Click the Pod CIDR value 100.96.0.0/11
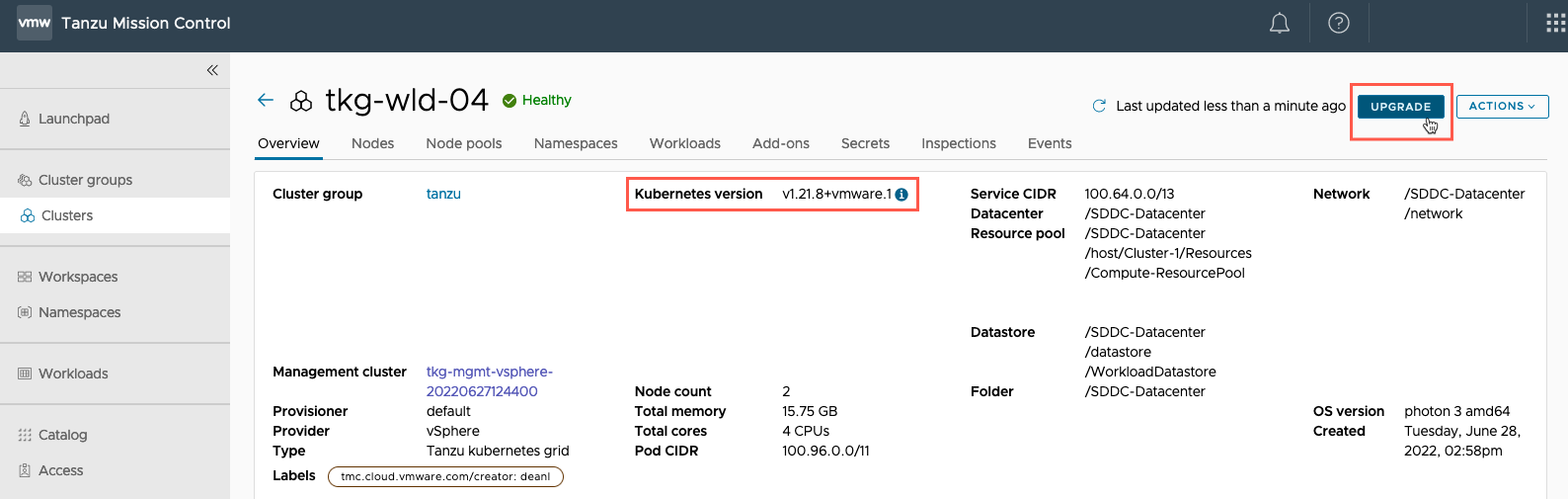The height and width of the screenshot is (499, 1568). [825, 451]
